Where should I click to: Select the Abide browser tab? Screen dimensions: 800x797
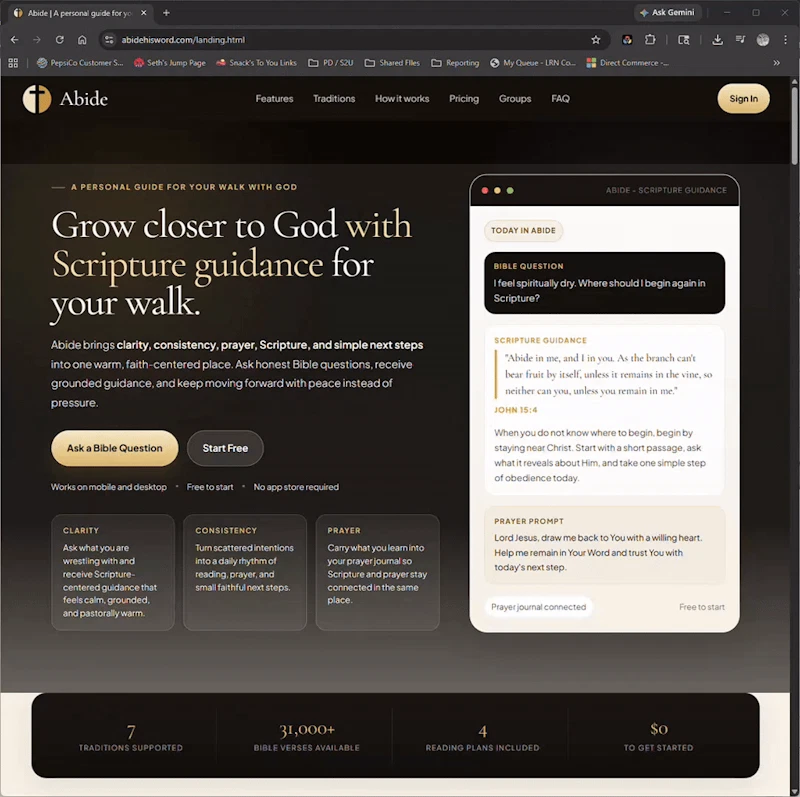[81, 13]
